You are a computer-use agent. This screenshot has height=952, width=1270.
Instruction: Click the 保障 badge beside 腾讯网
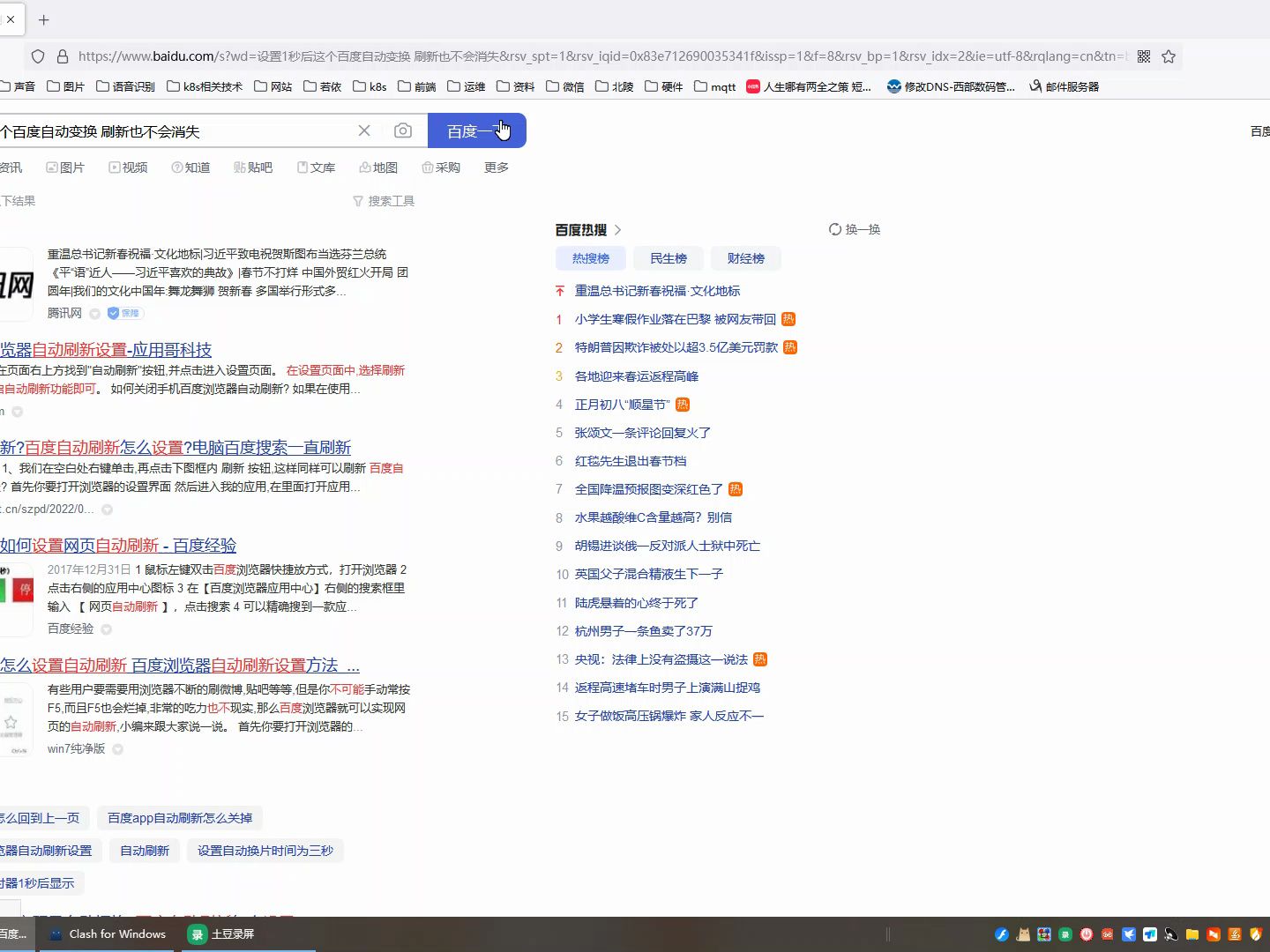(x=124, y=313)
